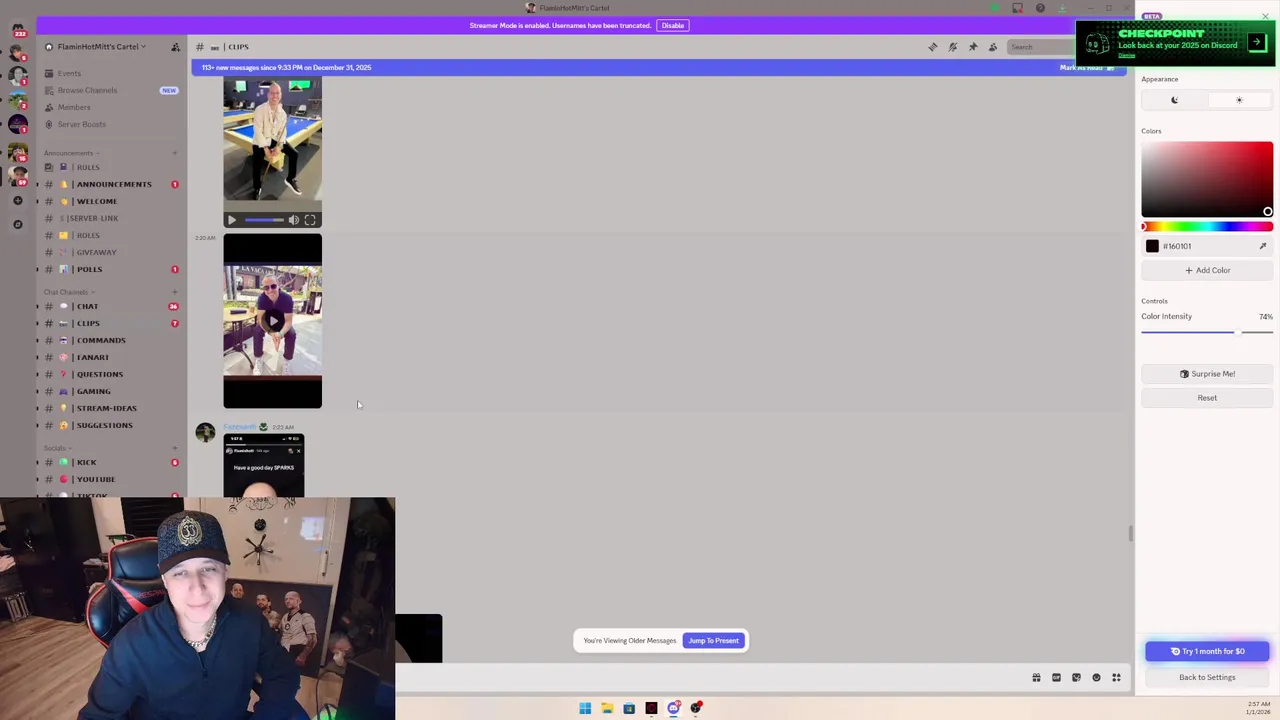The image size is (1280, 720).
Task: Open the Threads icon in channel header
Action: 933,47
